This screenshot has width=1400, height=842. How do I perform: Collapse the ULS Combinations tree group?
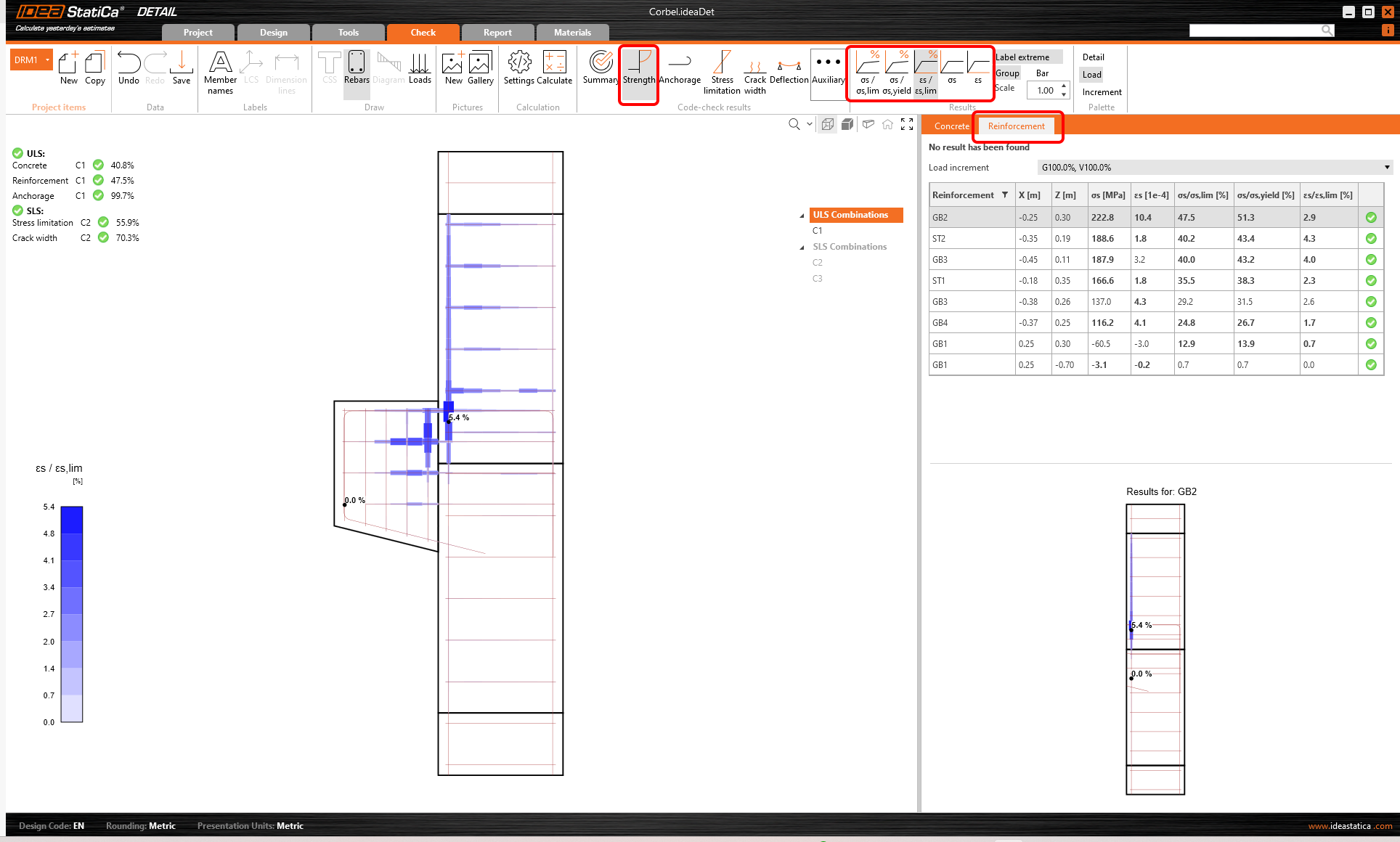pyautogui.click(x=802, y=216)
